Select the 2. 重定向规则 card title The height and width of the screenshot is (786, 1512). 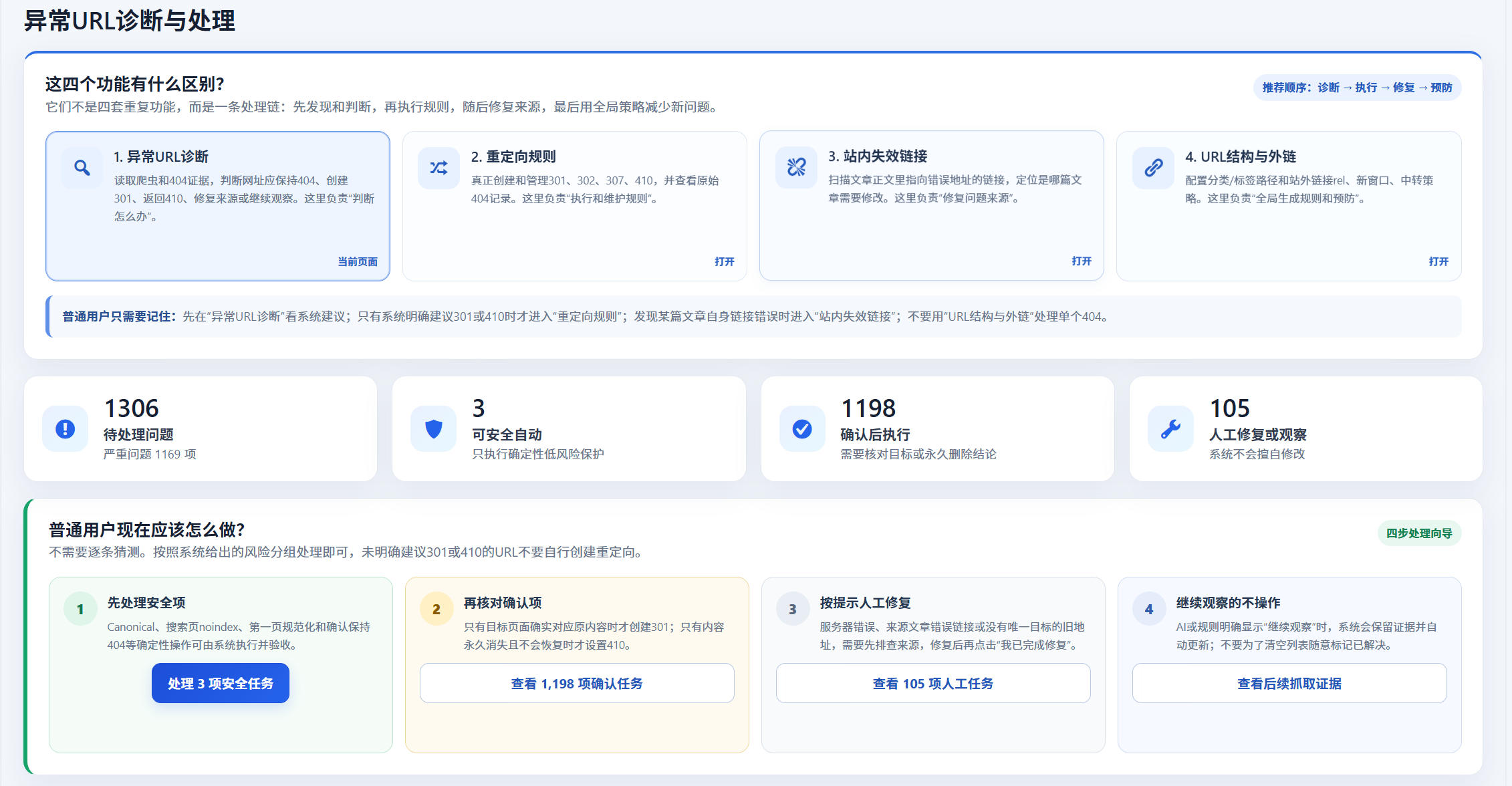(x=513, y=156)
